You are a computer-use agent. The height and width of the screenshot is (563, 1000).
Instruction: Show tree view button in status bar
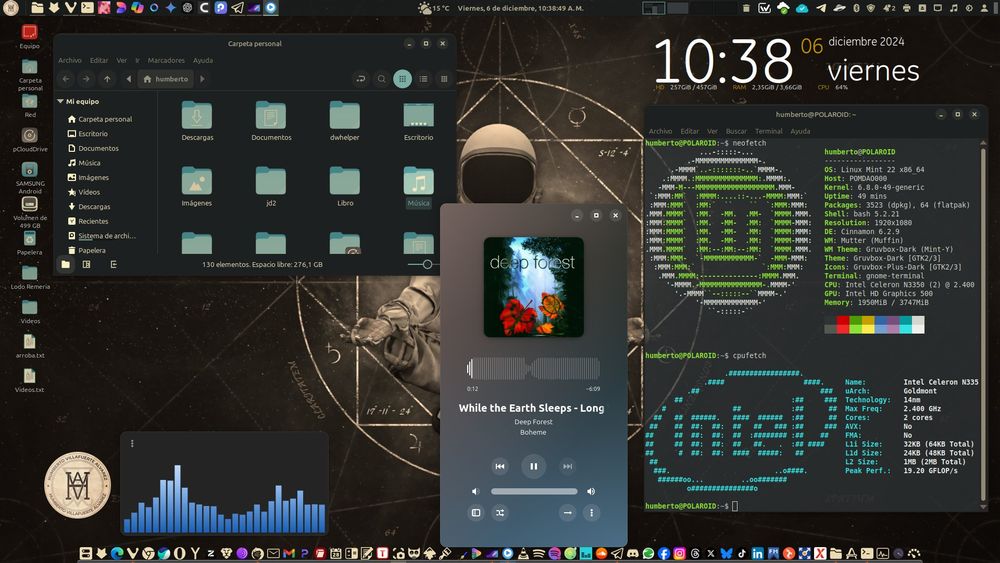click(87, 265)
